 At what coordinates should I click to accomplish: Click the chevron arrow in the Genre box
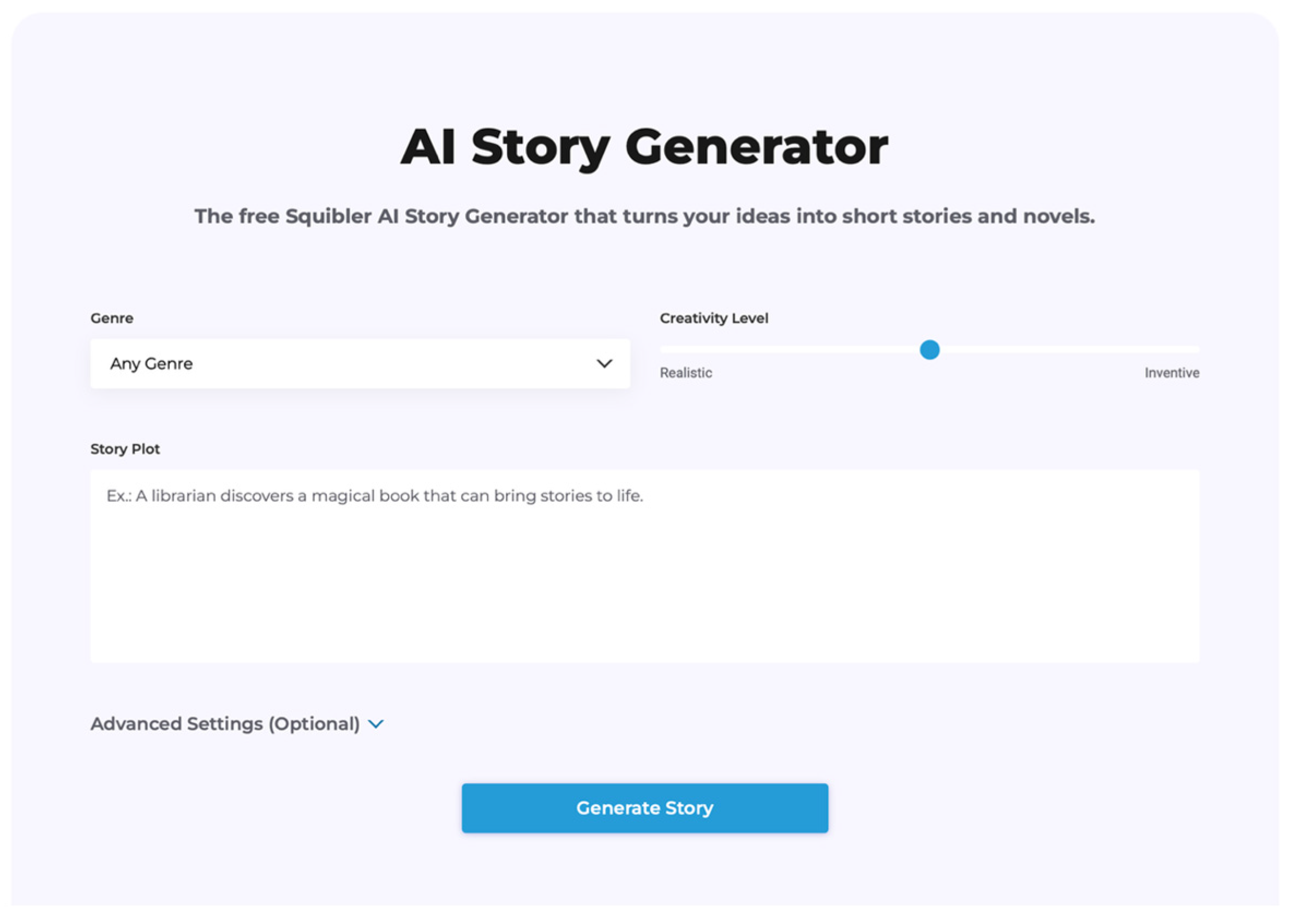coord(604,364)
